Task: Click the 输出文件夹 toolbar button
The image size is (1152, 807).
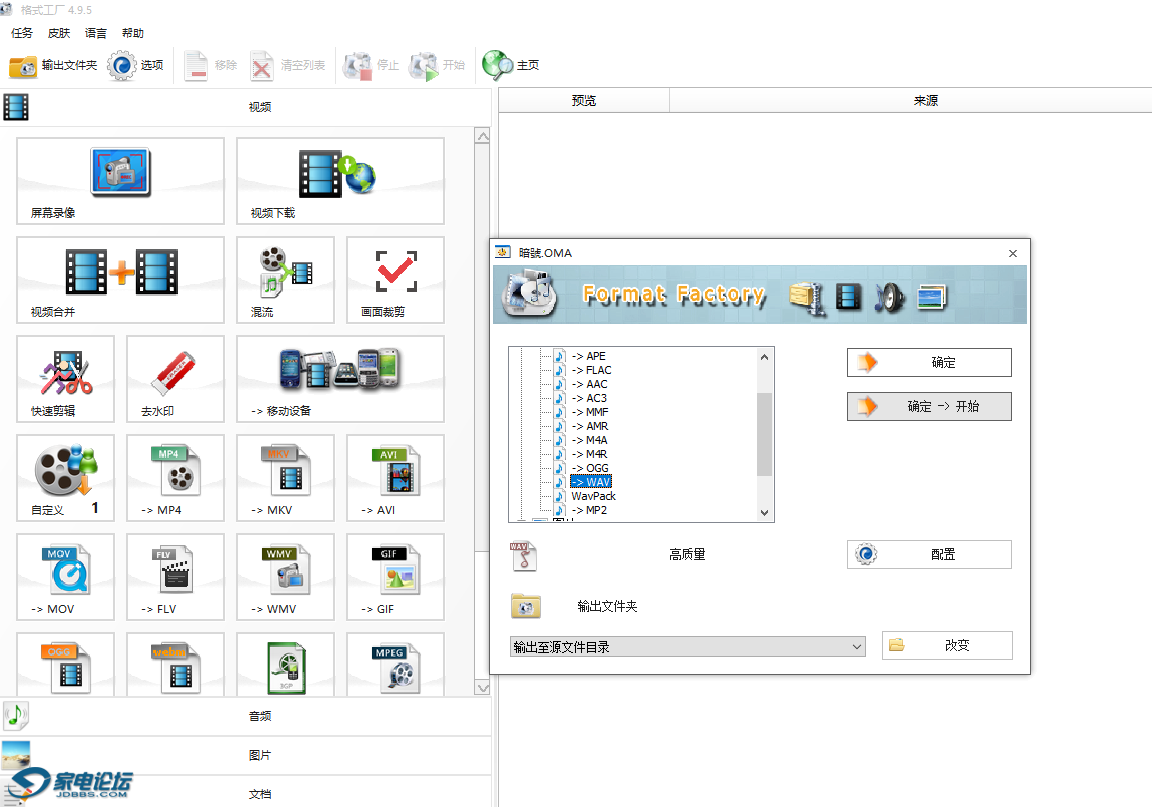Action: click(54, 65)
